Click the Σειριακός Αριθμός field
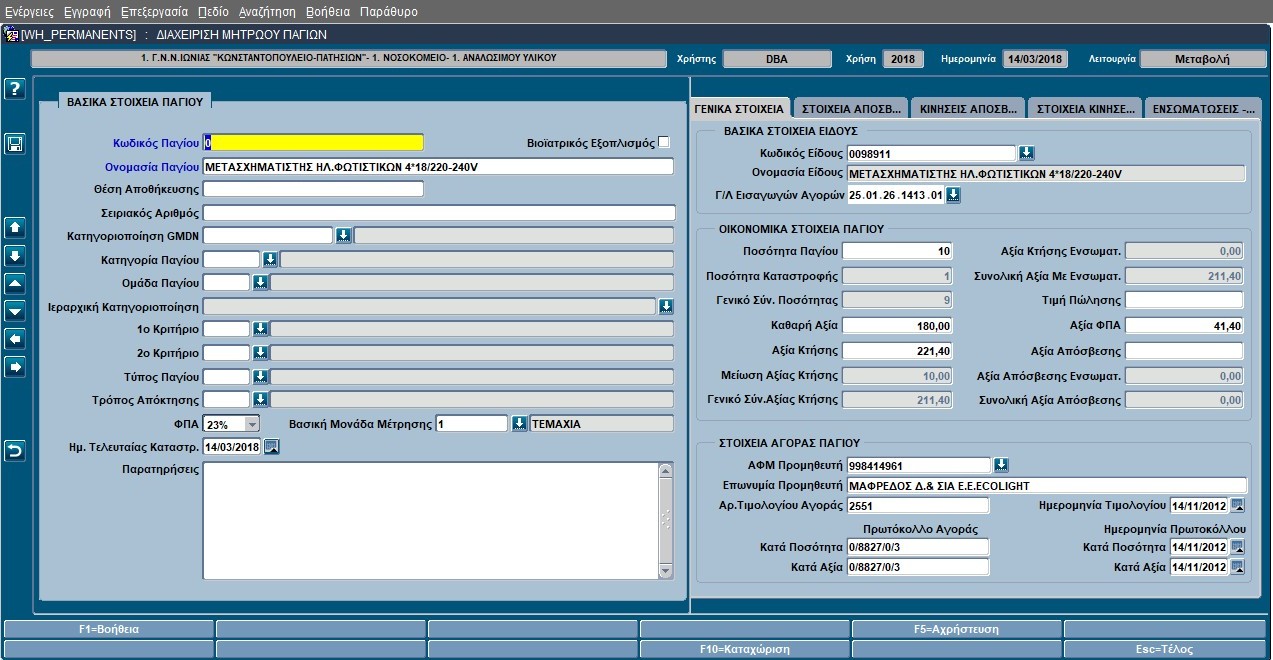The width and height of the screenshot is (1273, 660). point(439,213)
